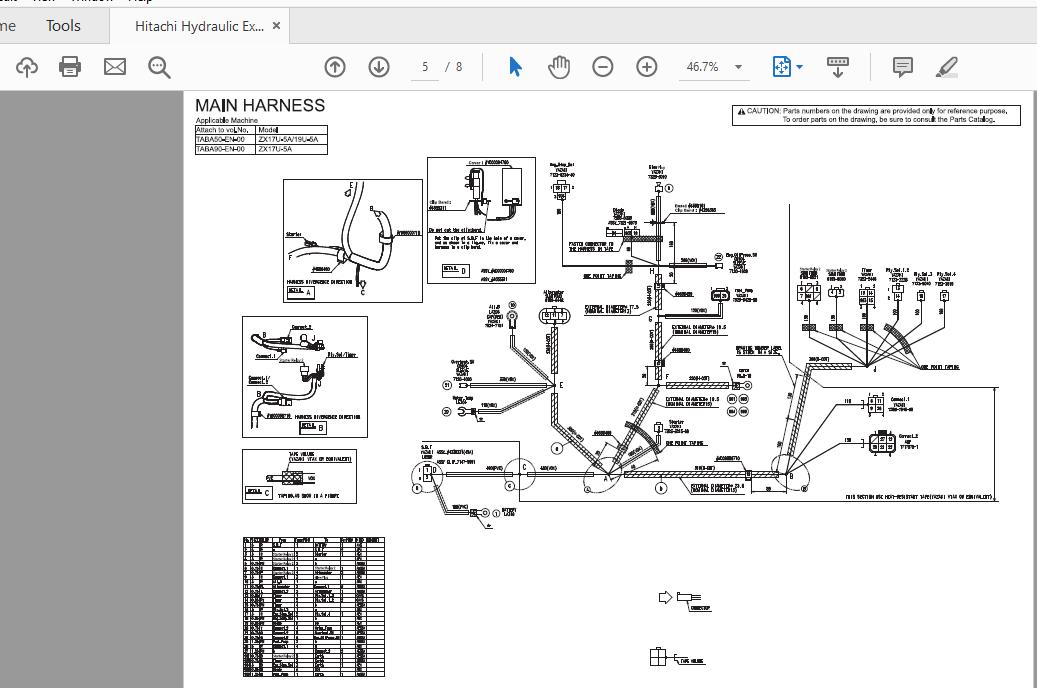Image resolution: width=1037 pixels, height=688 pixels.
Task: Zoom in with the plus button
Action: (x=646, y=67)
